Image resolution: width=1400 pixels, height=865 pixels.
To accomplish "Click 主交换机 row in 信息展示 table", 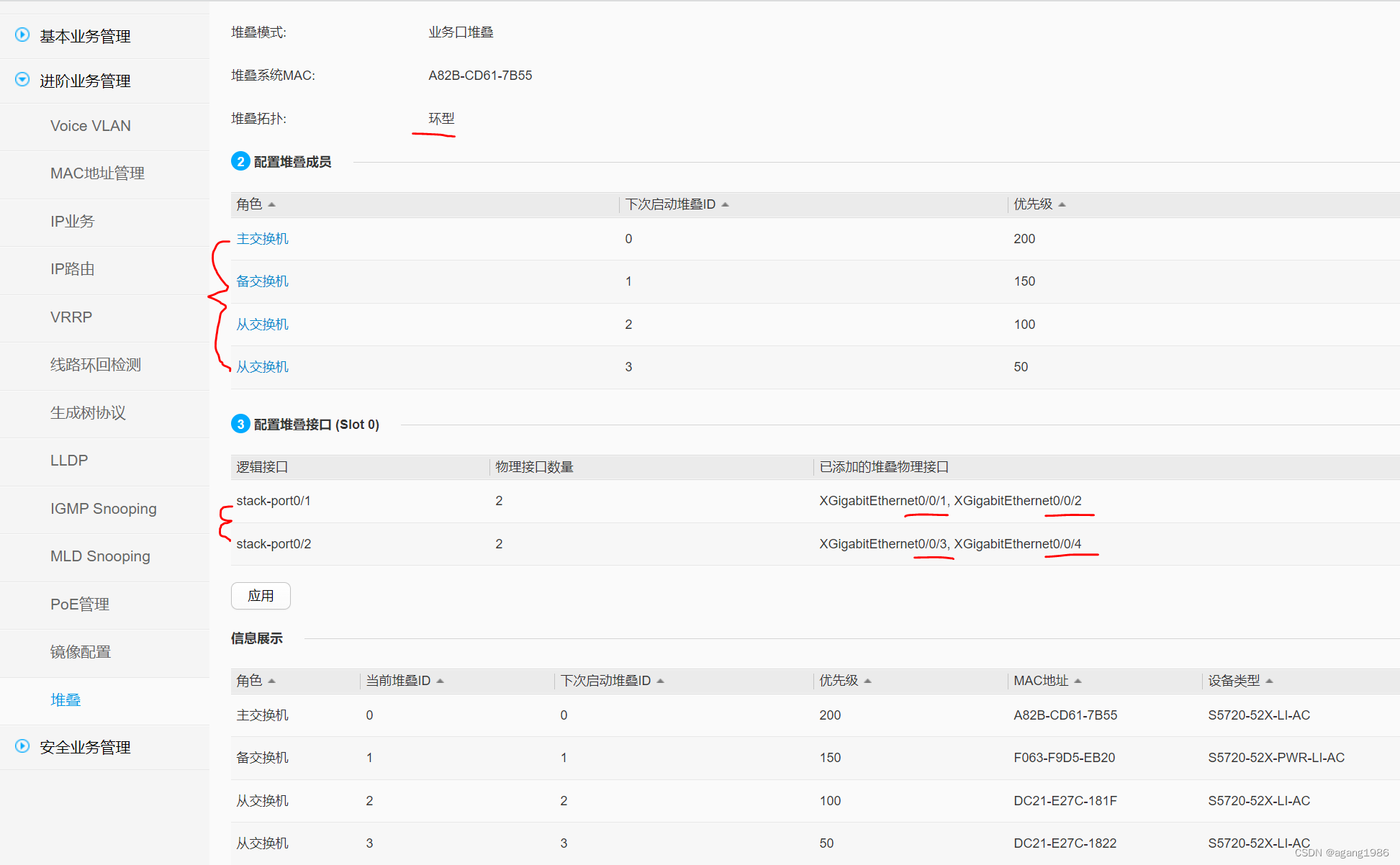I will pyautogui.click(x=816, y=715).
